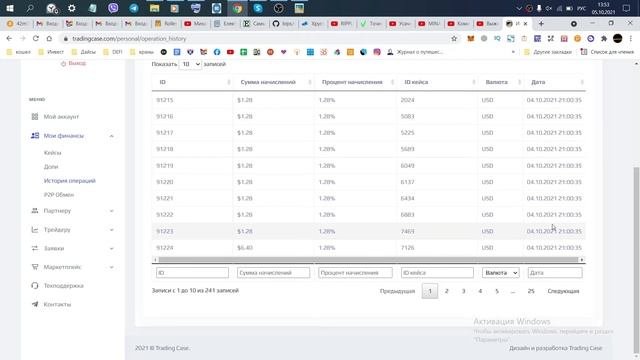Select table row with ID 91224
The height and width of the screenshot is (360, 640).
(x=369, y=248)
